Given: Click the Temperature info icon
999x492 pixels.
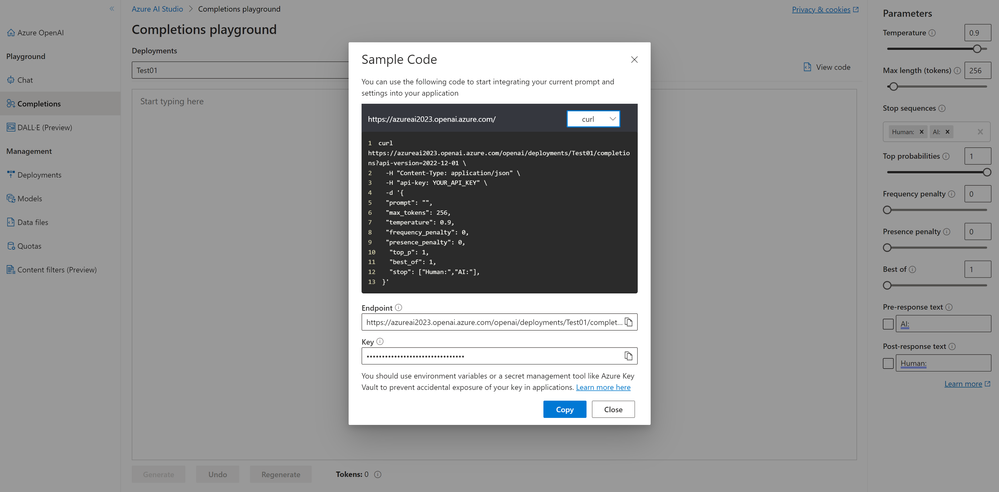Looking at the screenshot, I should (x=933, y=33).
